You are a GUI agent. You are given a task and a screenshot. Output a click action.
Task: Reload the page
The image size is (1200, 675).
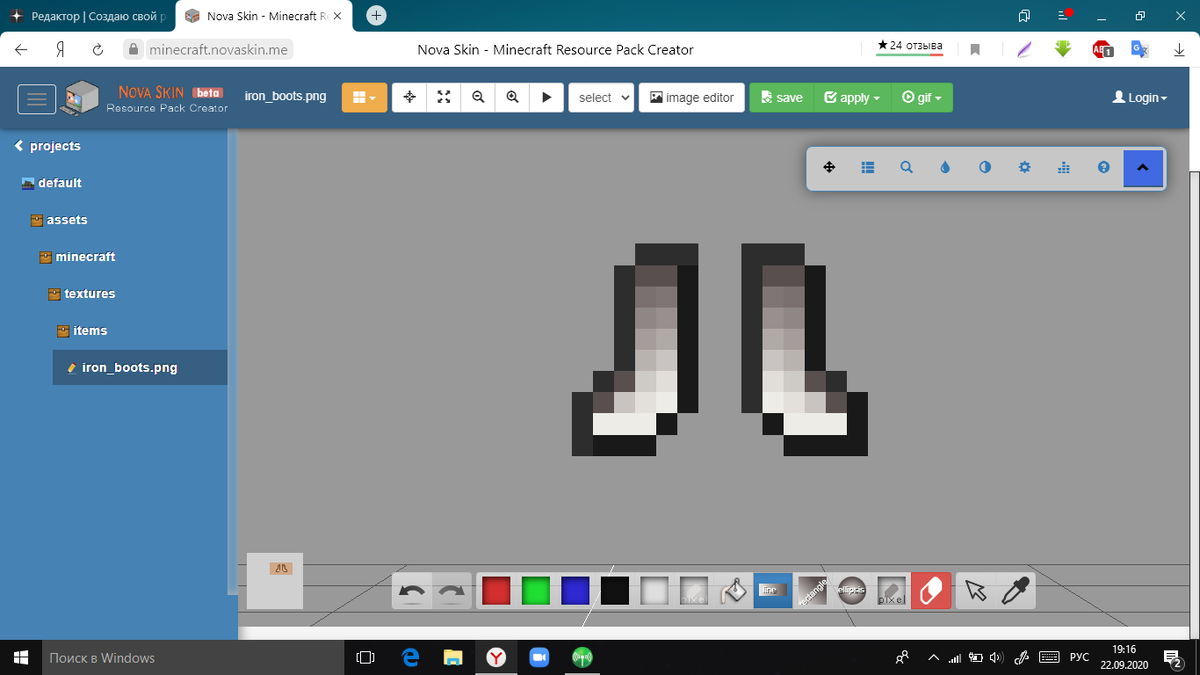pyautogui.click(x=98, y=49)
